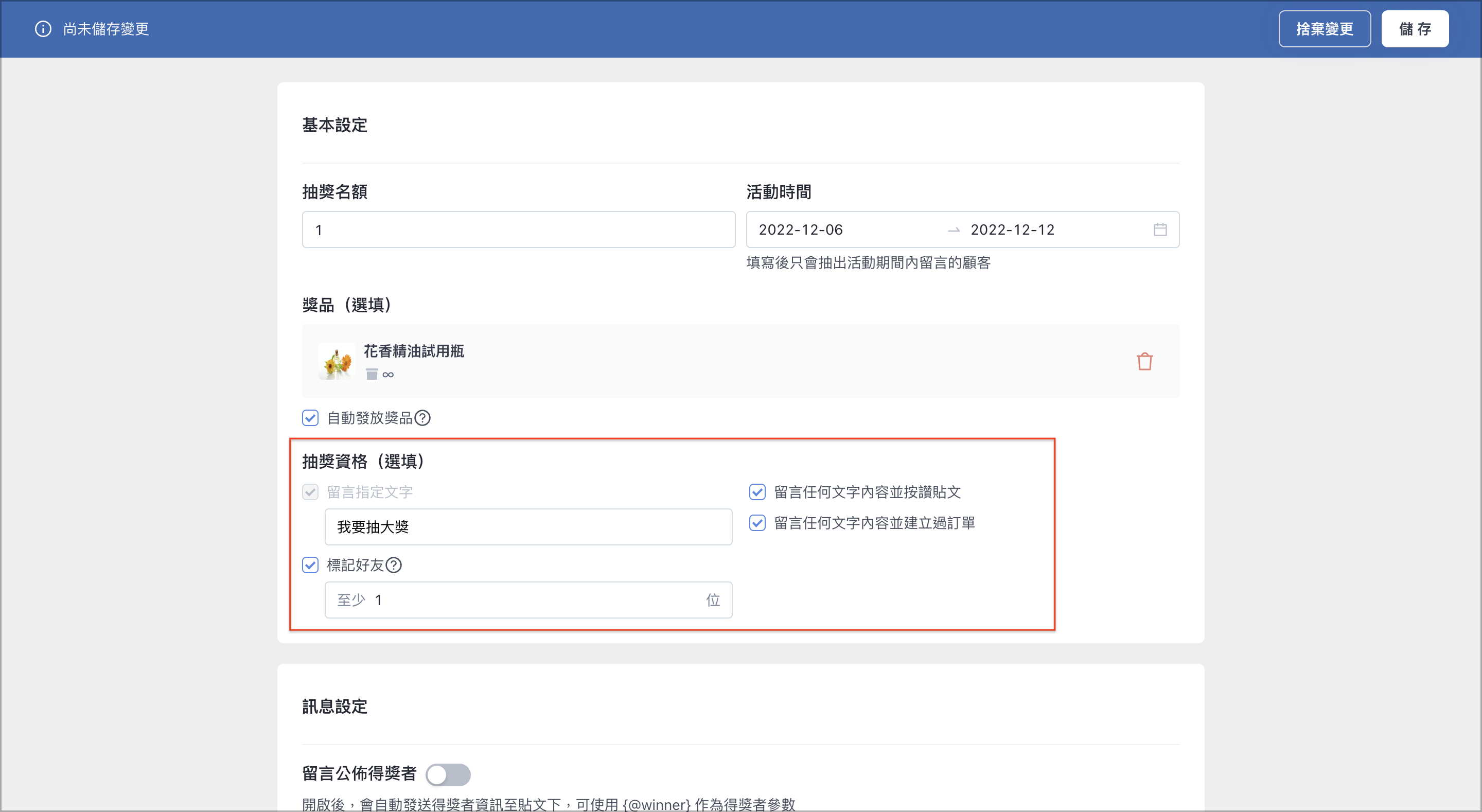Click help icon next to 標記好友
The height and width of the screenshot is (812, 1482).
[394, 565]
